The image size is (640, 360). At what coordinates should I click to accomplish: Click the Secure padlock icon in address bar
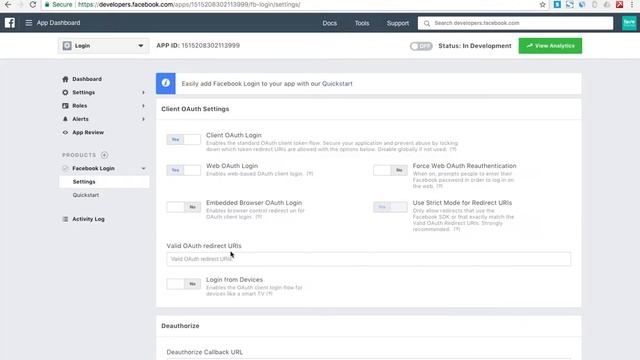tap(47, 4)
